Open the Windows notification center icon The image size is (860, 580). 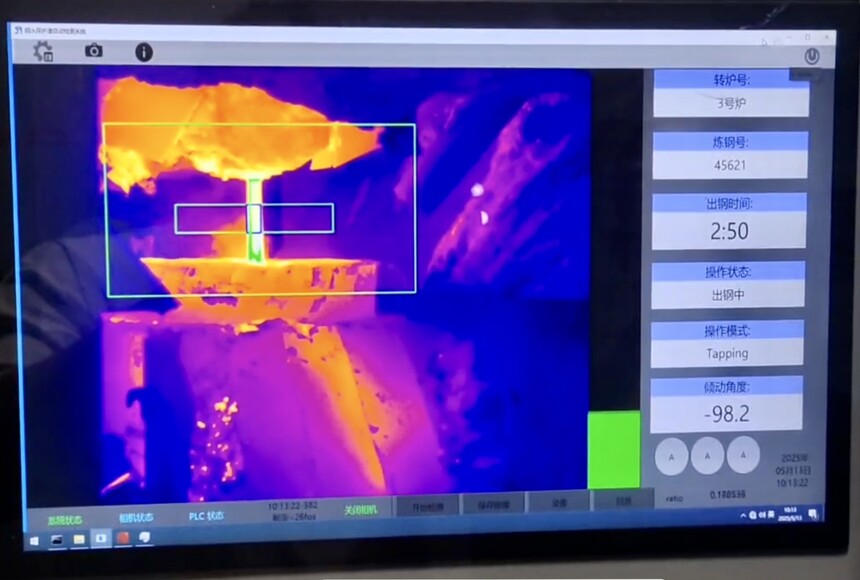(x=813, y=514)
